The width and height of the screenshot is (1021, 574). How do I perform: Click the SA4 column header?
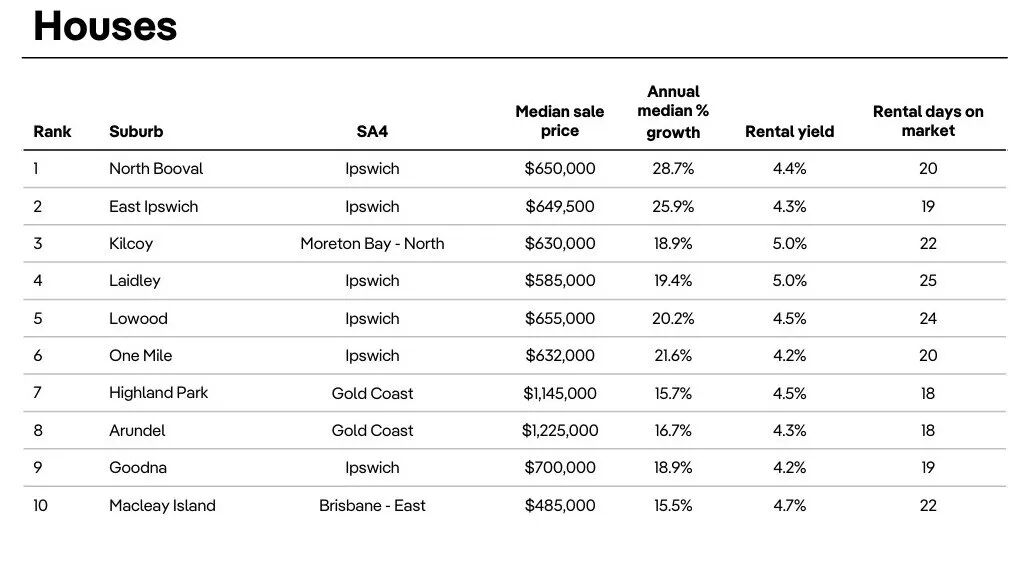[372, 131]
